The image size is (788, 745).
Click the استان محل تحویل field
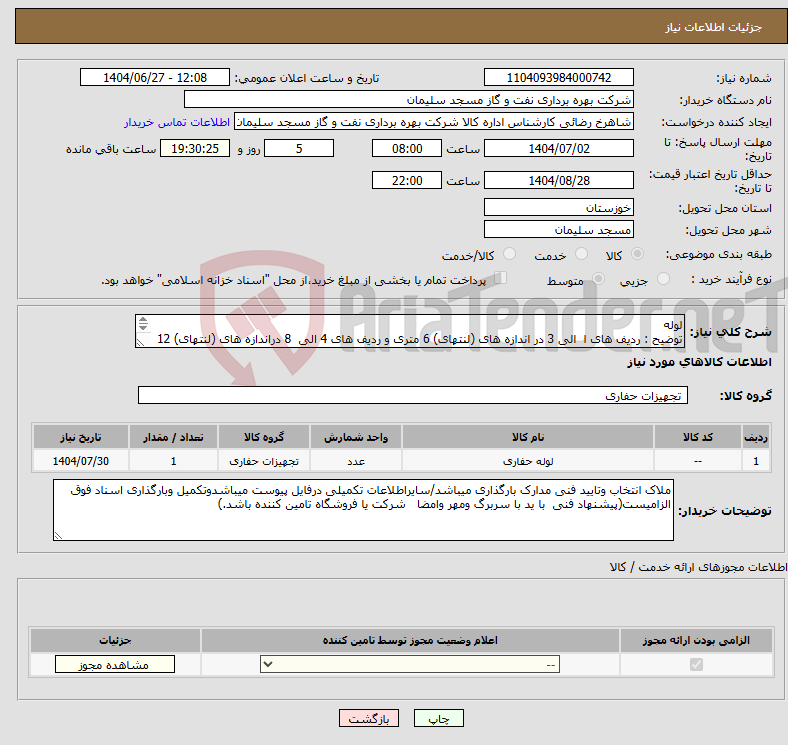(x=558, y=207)
